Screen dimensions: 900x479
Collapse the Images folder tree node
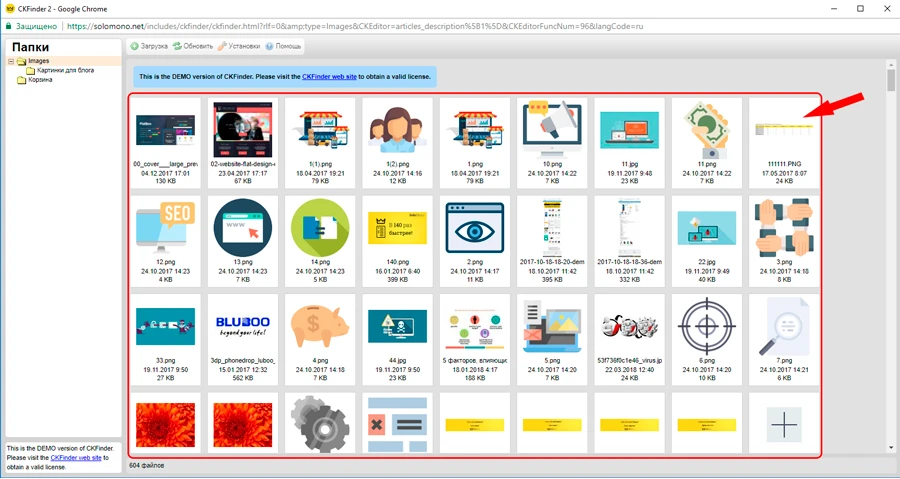[x=10, y=61]
